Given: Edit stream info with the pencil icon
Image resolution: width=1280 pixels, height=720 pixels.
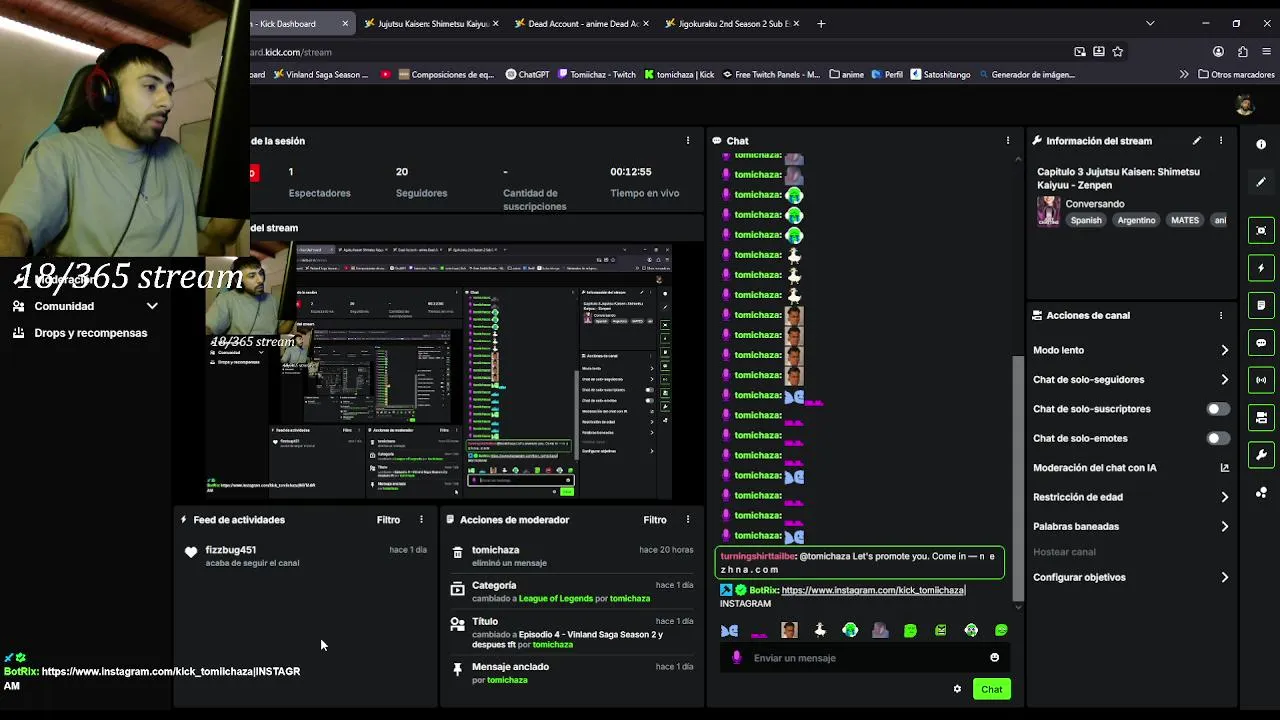Looking at the screenshot, I should pyautogui.click(x=1197, y=141).
